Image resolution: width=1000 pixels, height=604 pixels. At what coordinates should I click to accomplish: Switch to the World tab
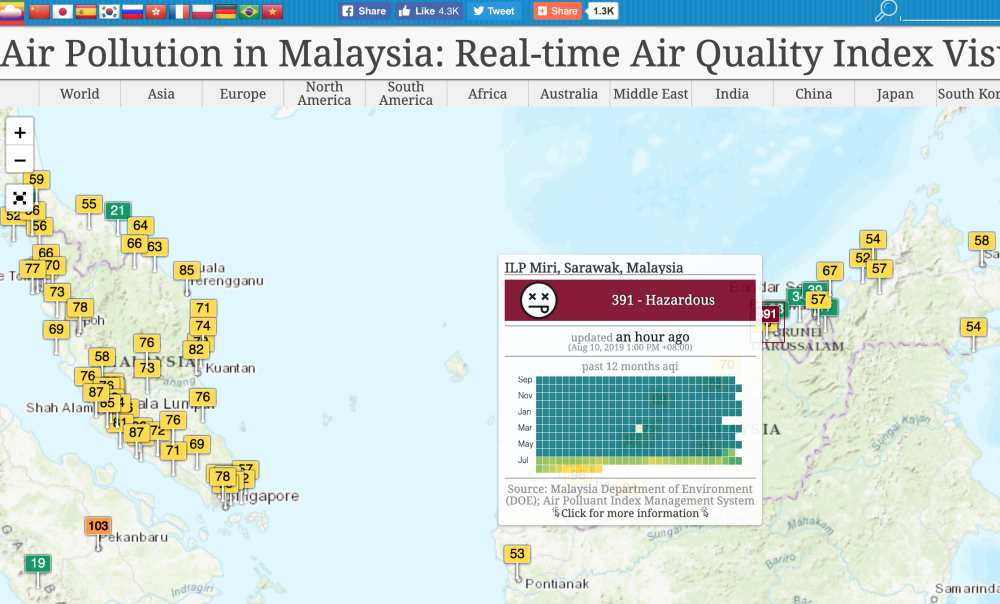point(79,93)
